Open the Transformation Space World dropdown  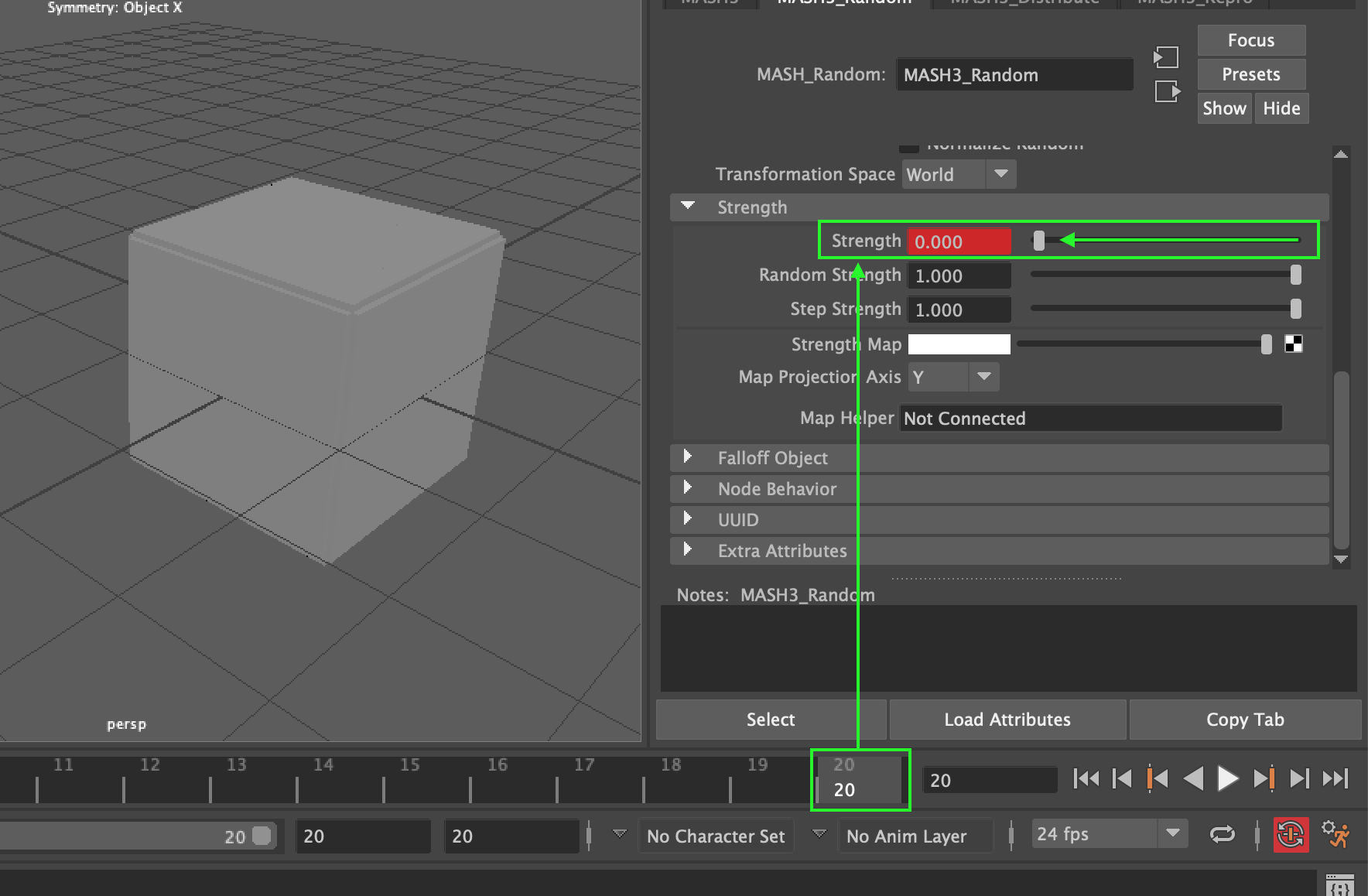click(x=1000, y=174)
